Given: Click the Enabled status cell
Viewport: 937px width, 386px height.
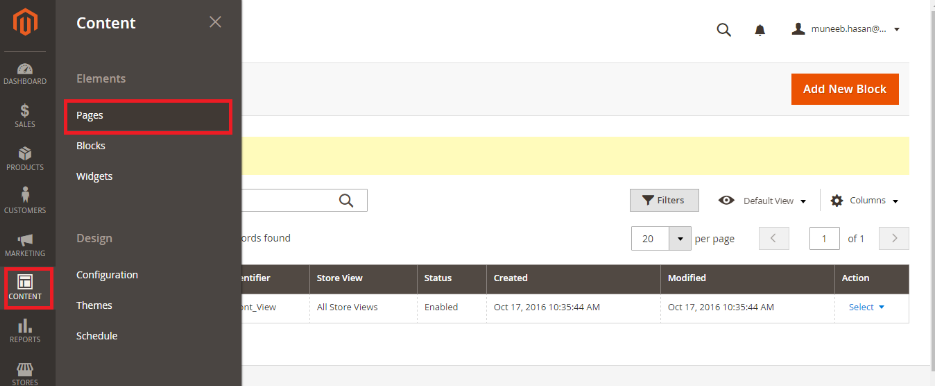Looking at the screenshot, I should pyautogui.click(x=441, y=307).
